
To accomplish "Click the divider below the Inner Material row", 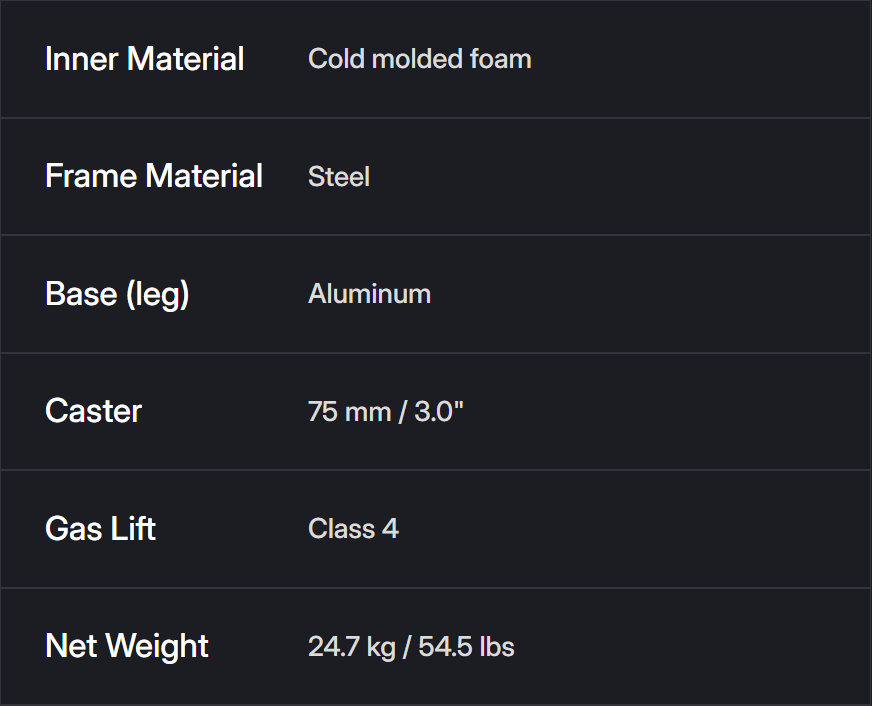I will tap(436, 118).
